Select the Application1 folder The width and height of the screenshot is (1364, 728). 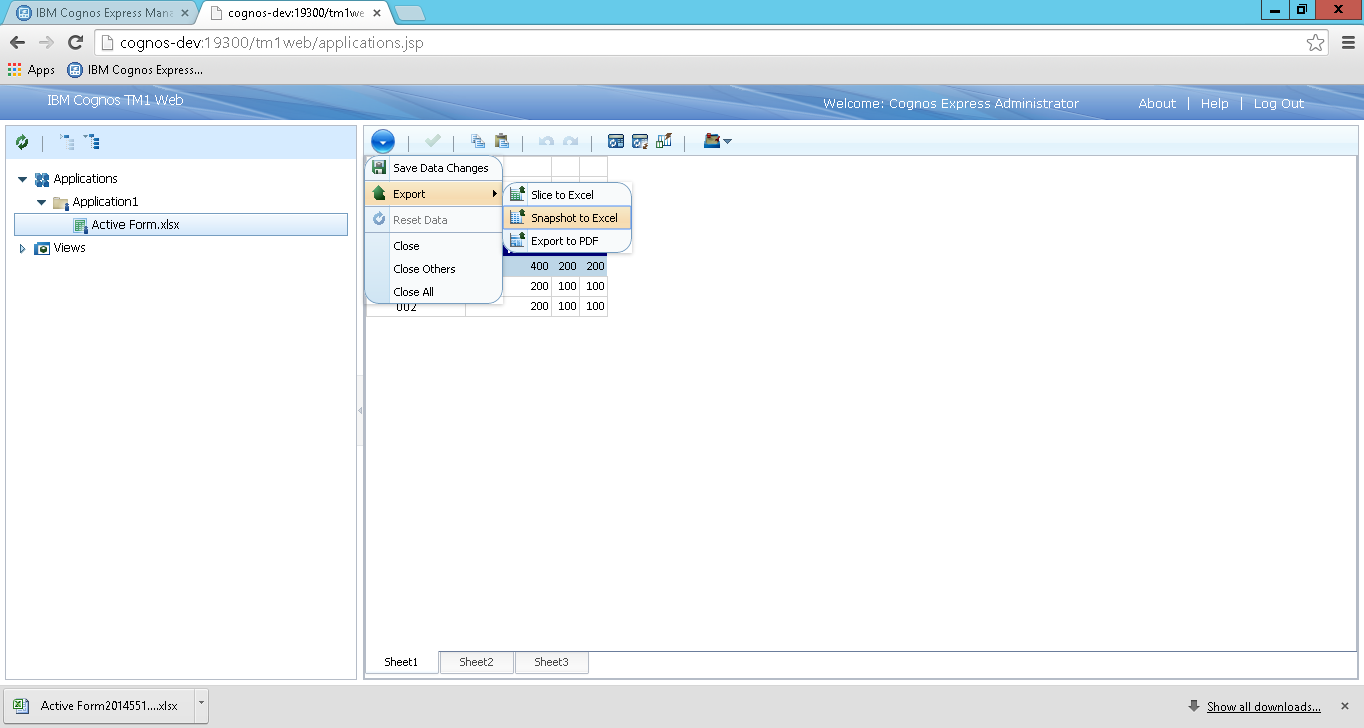click(105, 202)
